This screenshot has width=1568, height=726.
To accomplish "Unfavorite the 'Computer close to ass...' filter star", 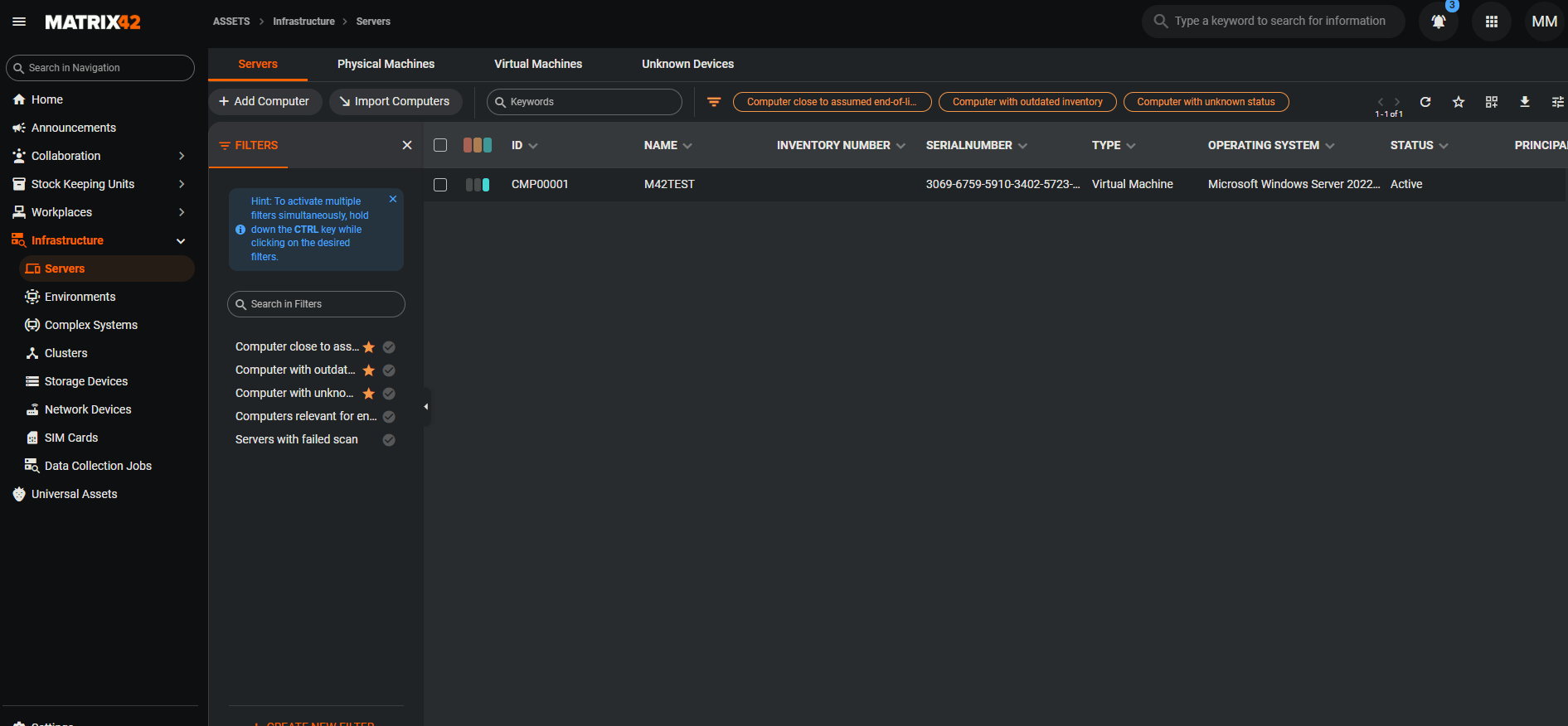I will [x=369, y=347].
